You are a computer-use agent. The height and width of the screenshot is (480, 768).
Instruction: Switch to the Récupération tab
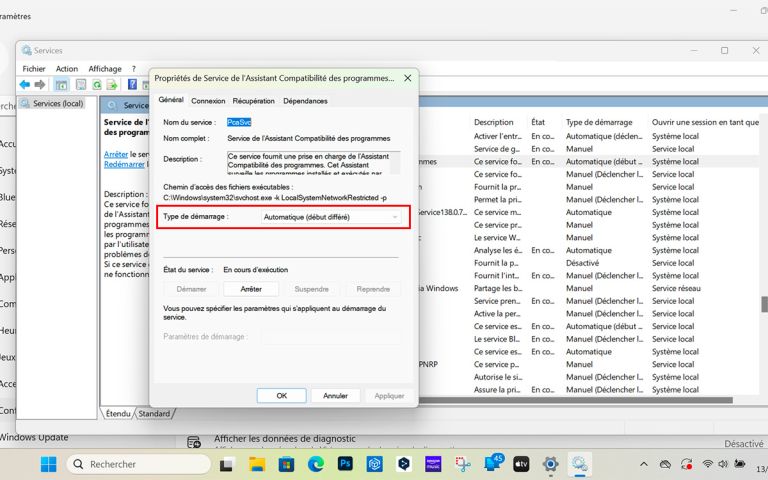click(254, 101)
